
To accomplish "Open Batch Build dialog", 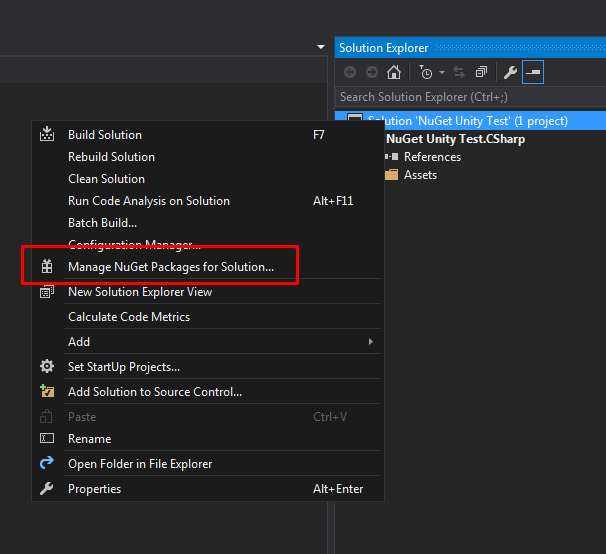I will pyautogui.click(x=208, y=223).
